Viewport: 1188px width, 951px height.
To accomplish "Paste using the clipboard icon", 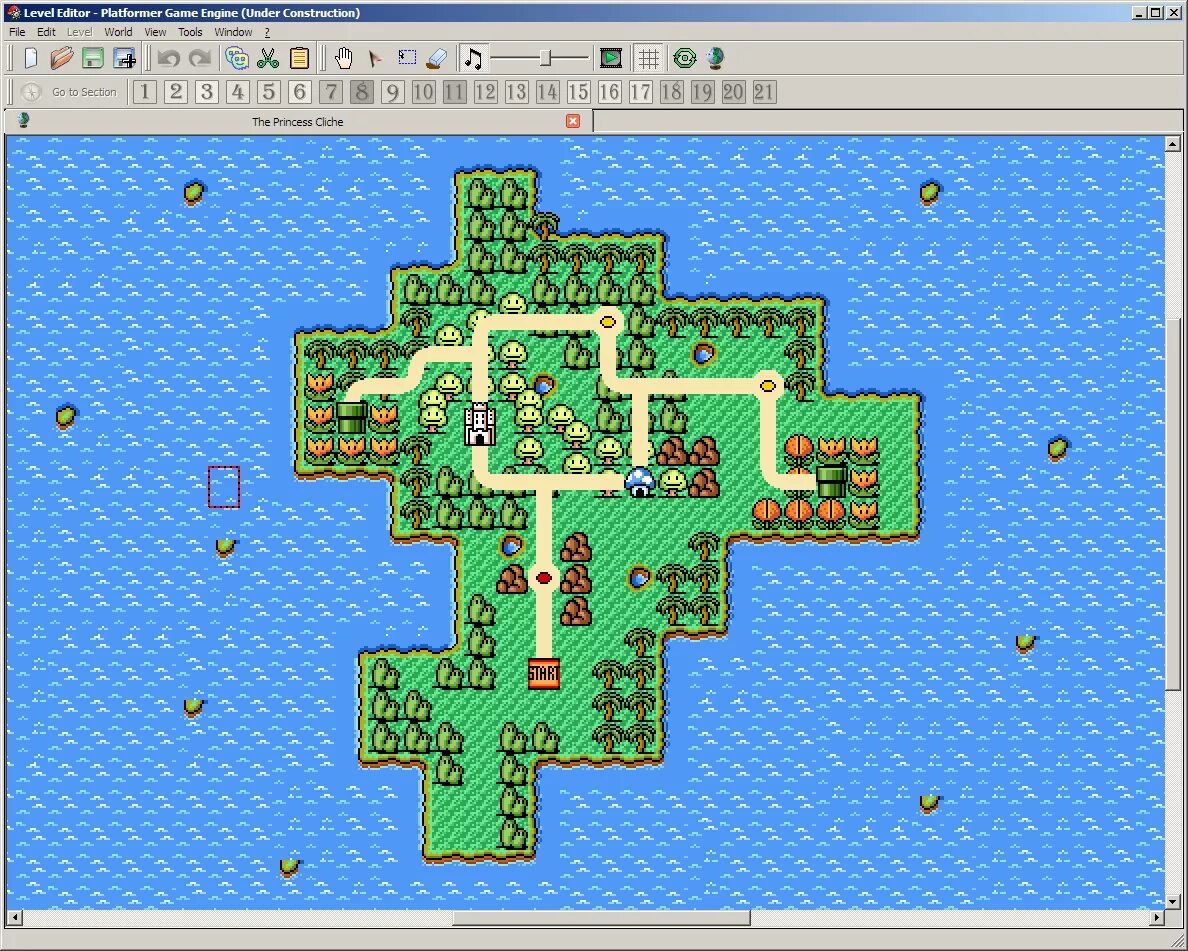I will [x=299, y=58].
